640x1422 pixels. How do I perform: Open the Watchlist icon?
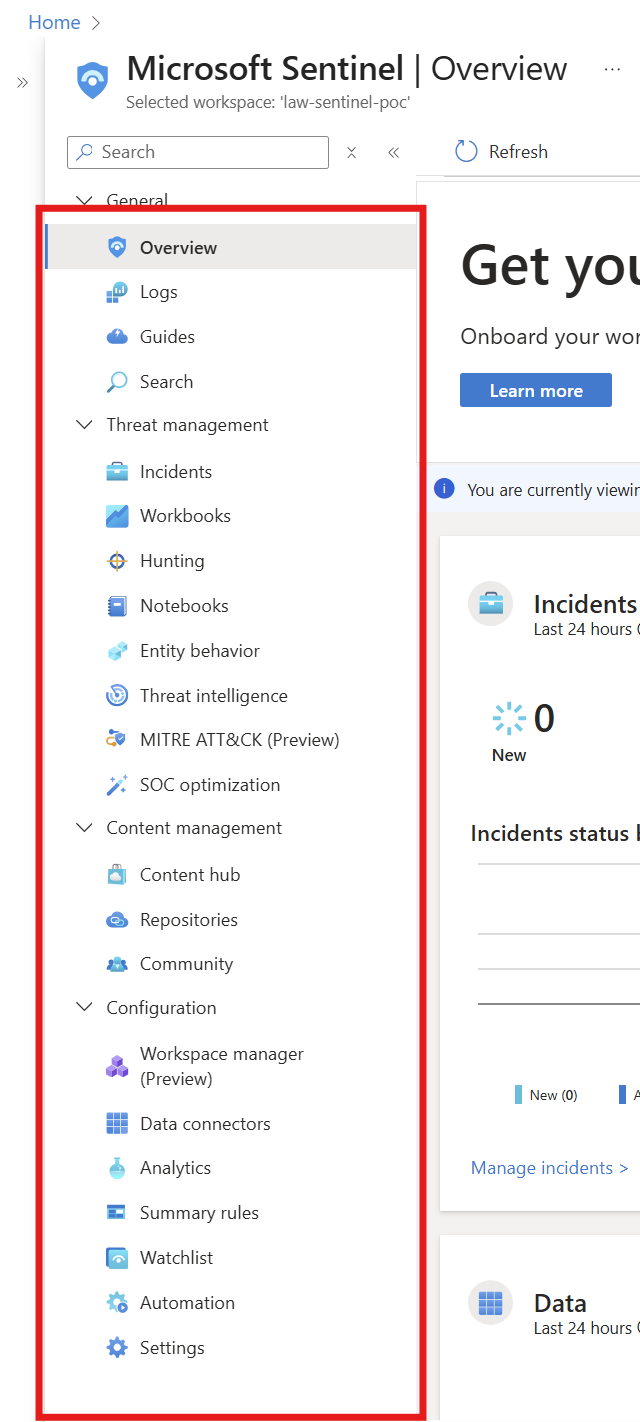point(117,1258)
